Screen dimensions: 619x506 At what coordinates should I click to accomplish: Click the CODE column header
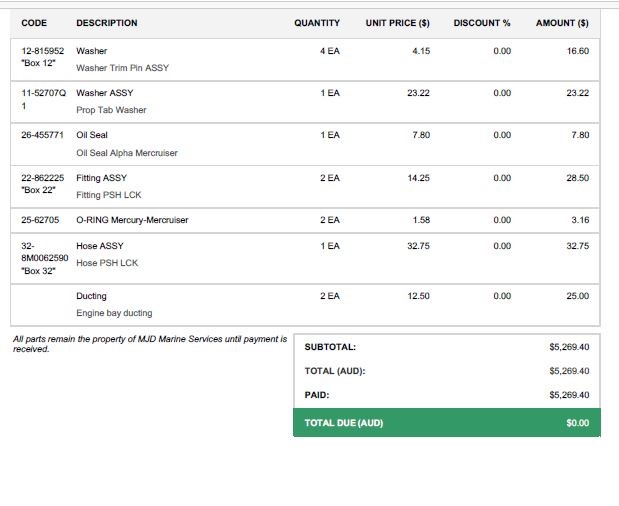point(34,23)
